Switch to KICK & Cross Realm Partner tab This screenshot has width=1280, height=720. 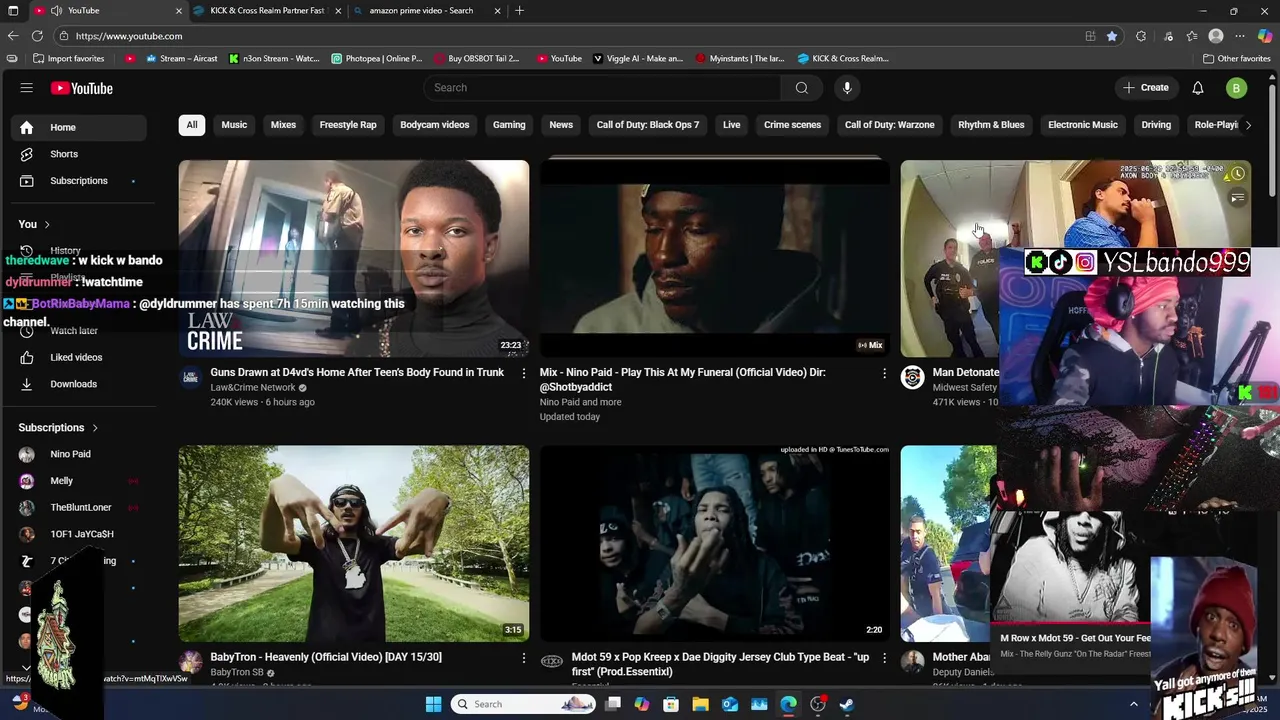pyautogui.click(x=267, y=11)
